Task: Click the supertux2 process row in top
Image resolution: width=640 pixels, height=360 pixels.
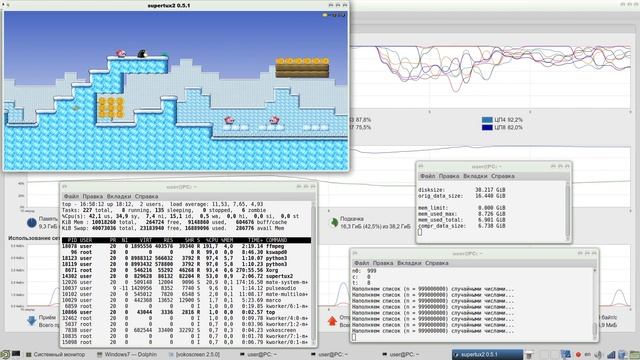Action: (187, 276)
